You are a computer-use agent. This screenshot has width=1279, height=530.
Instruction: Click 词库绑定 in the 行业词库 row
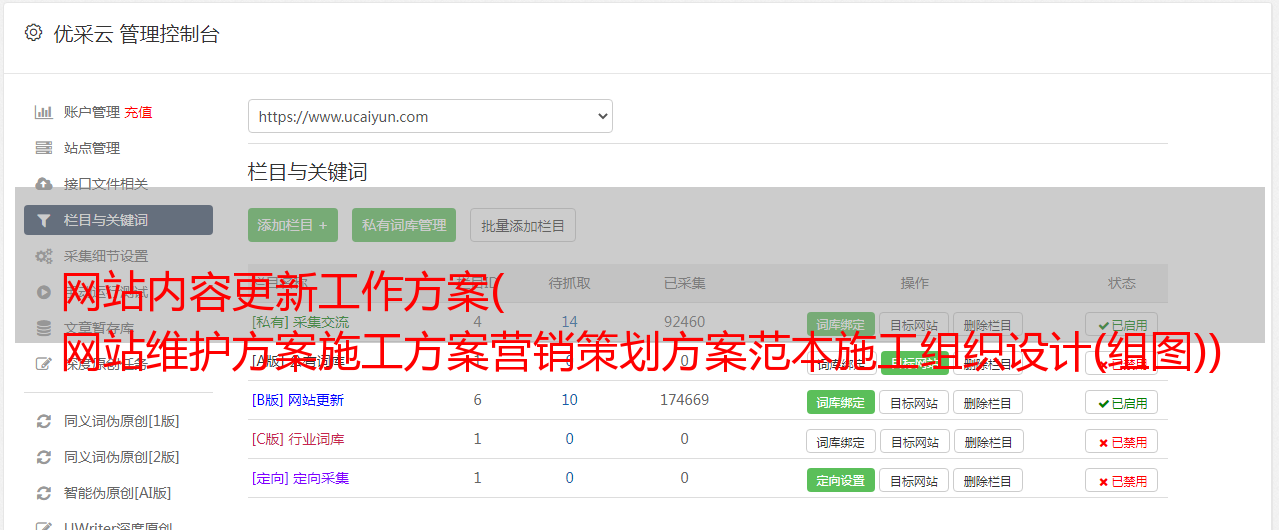(x=840, y=442)
